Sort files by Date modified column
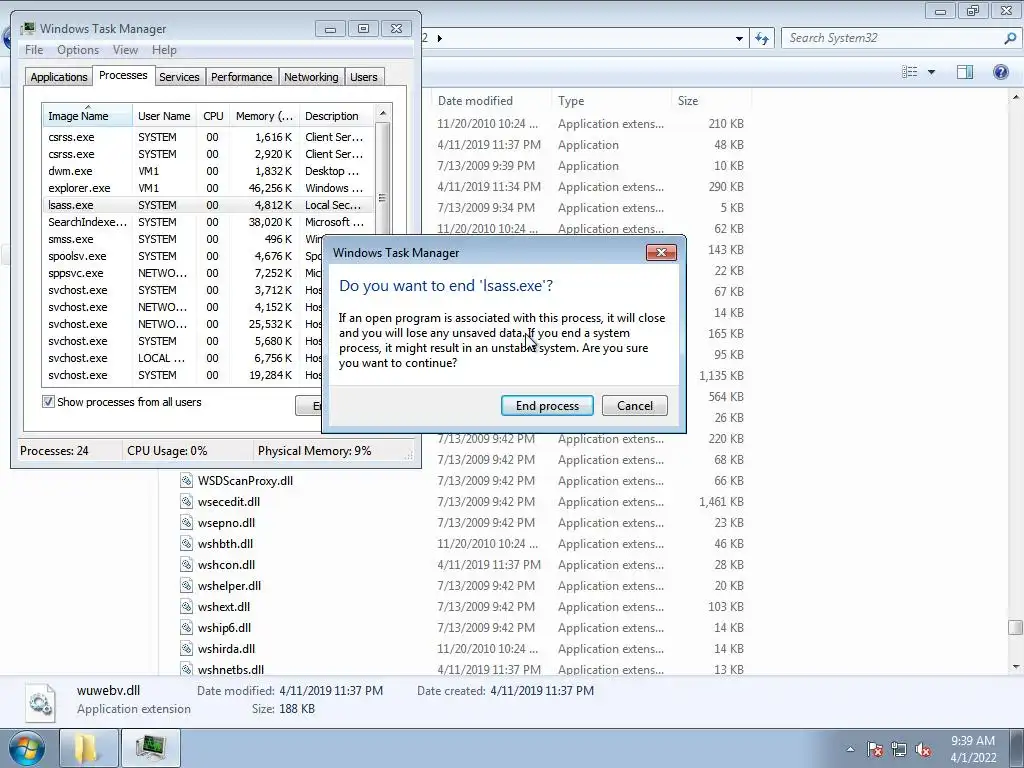The height and width of the screenshot is (768, 1024). [x=491, y=101]
